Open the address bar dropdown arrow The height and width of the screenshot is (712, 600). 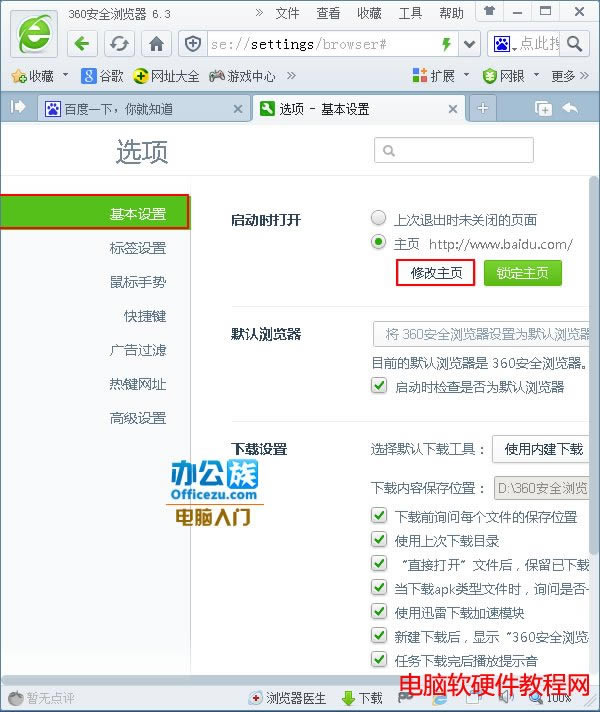469,44
